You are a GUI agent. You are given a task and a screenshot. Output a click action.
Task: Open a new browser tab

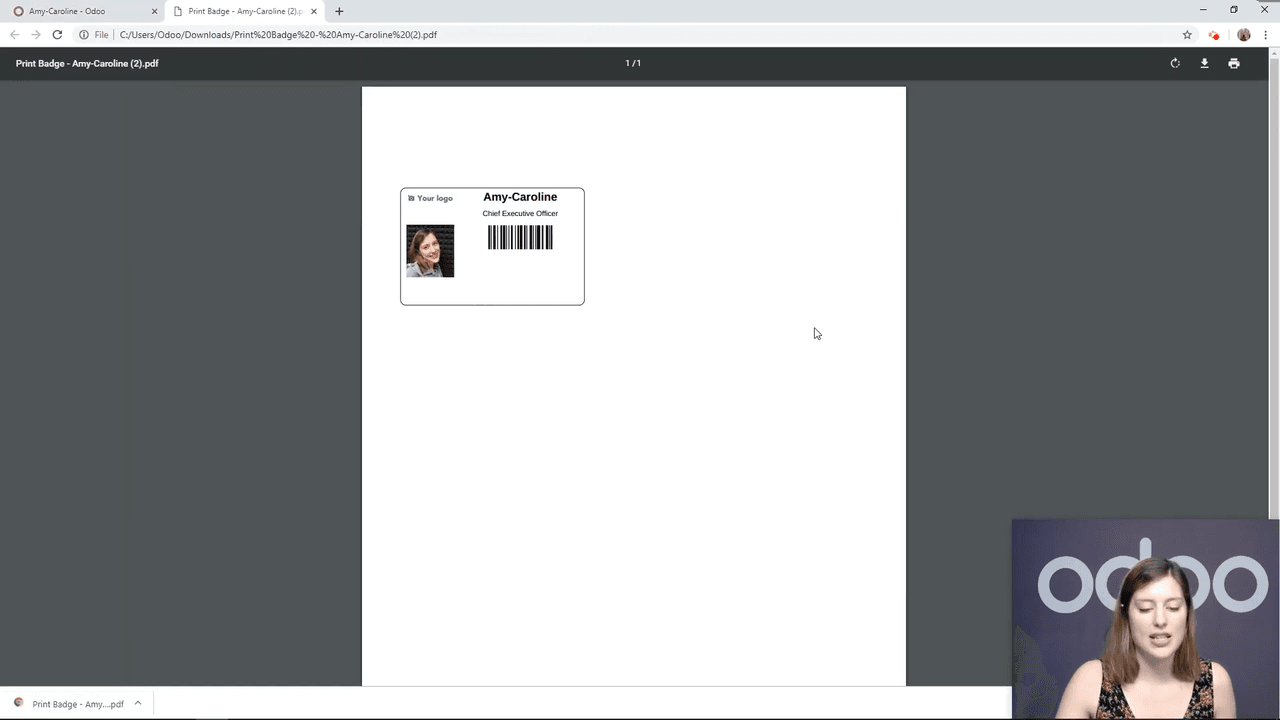tap(339, 11)
